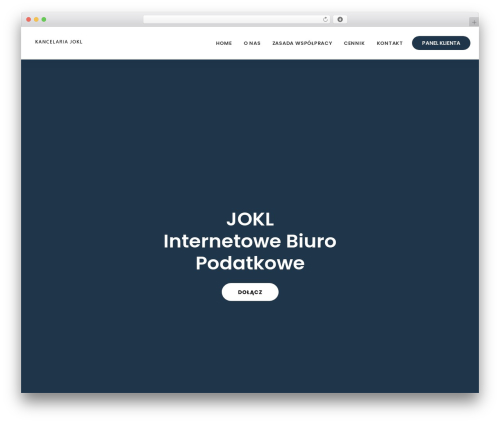Image resolution: width=500 pixels, height=423 pixels.
Task: Click the green maximize window button
Action: point(44,20)
